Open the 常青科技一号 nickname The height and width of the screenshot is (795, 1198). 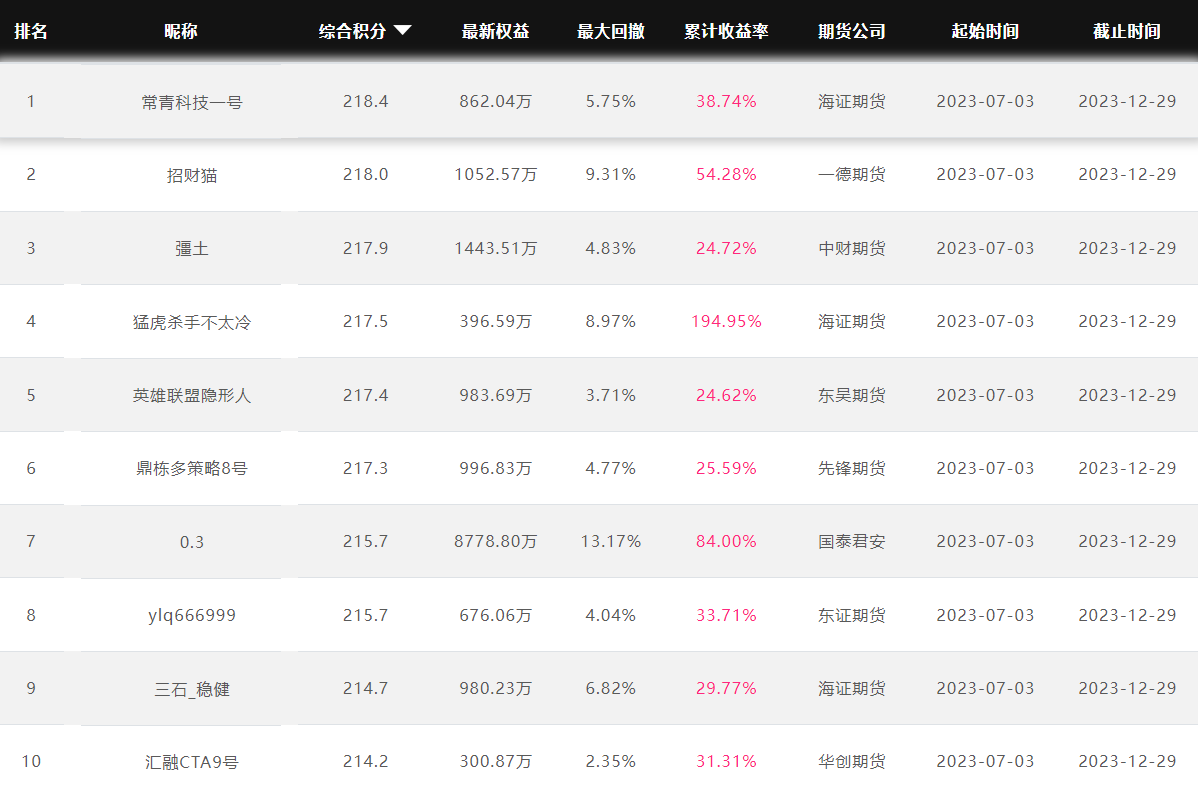pyautogui.click(x=192, y=102)
